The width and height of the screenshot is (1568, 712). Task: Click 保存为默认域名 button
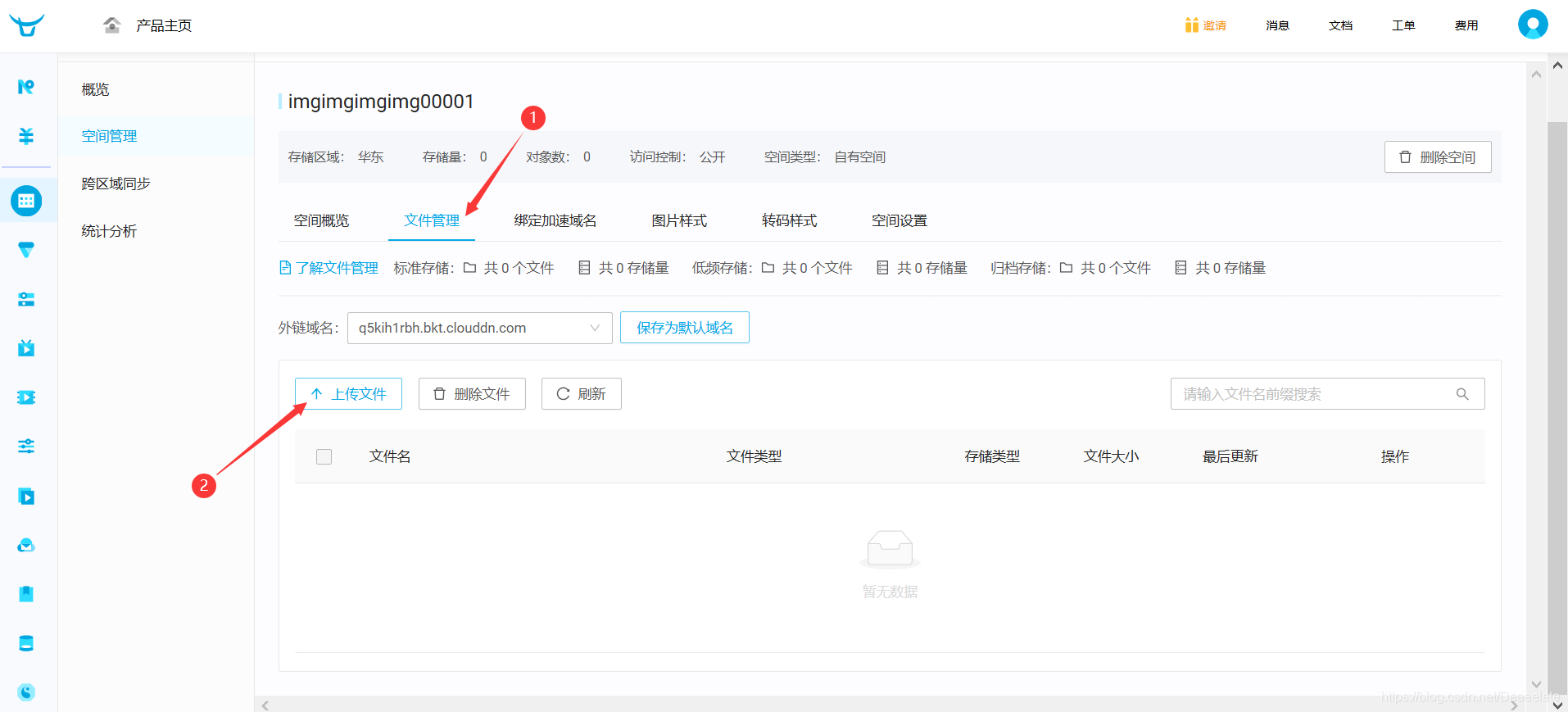[685, 328]
